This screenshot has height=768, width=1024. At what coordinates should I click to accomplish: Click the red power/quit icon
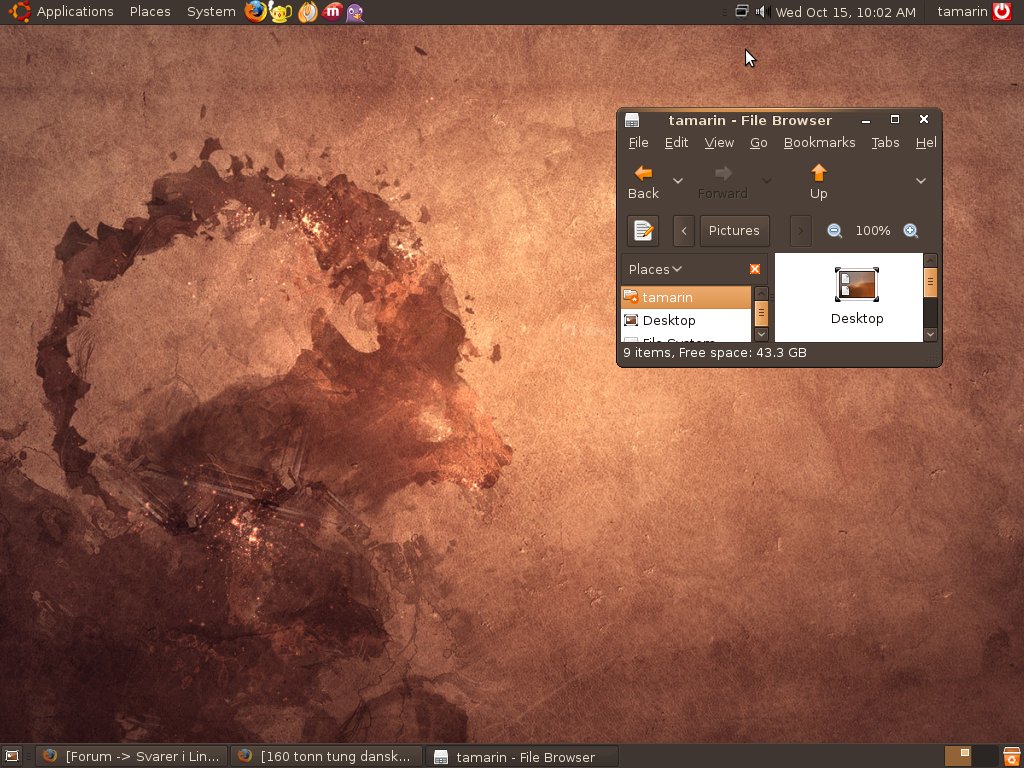pyautogui.click(x=1002, y=12)
